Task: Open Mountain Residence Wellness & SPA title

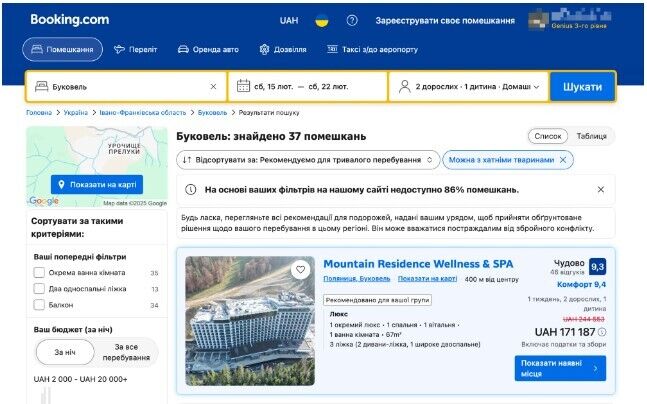Action: 418,264
